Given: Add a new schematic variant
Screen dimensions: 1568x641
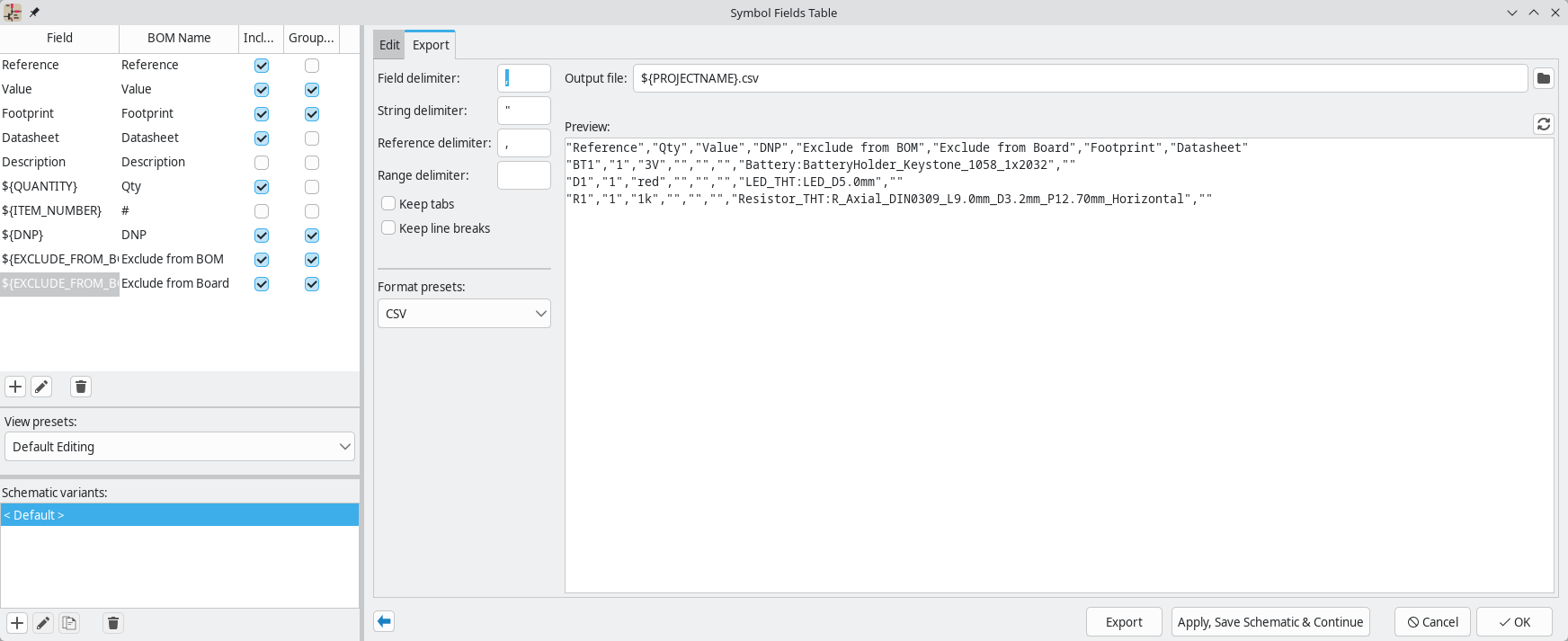Looking at the screenshot, I should tap(17, 623).
